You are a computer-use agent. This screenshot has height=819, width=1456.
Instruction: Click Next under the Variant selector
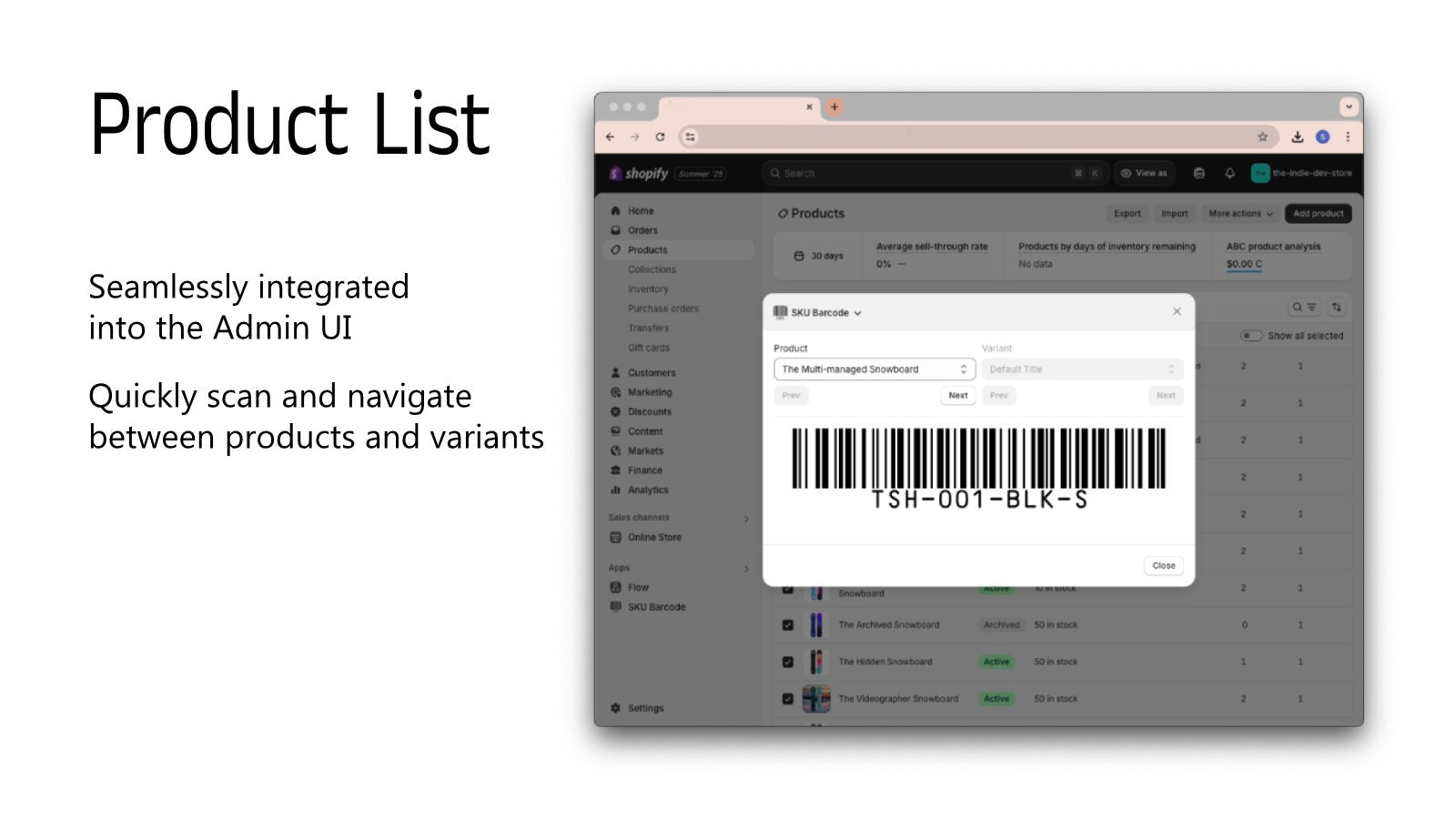point(1166,396)
